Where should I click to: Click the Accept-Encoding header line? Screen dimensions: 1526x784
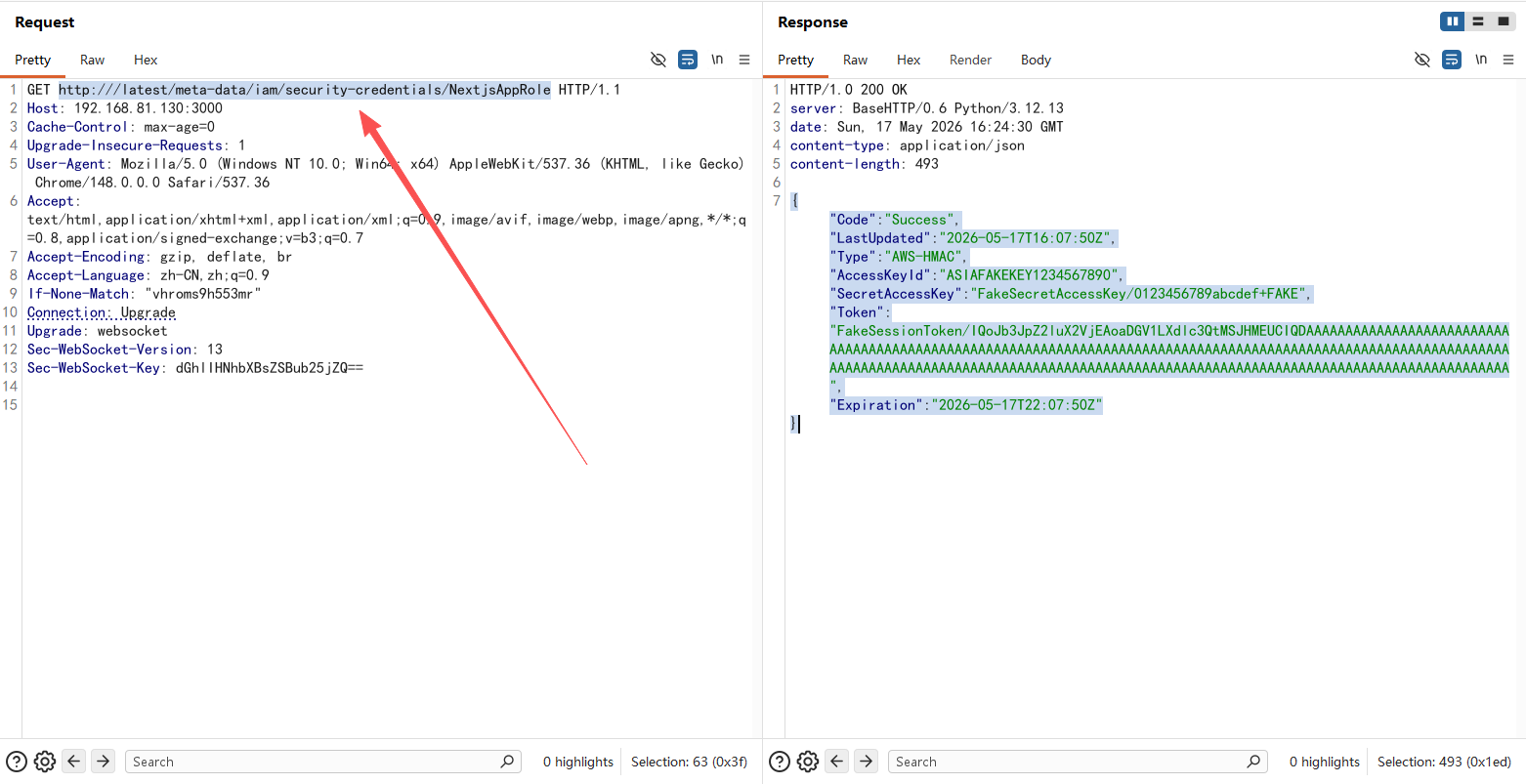point(159,257)
